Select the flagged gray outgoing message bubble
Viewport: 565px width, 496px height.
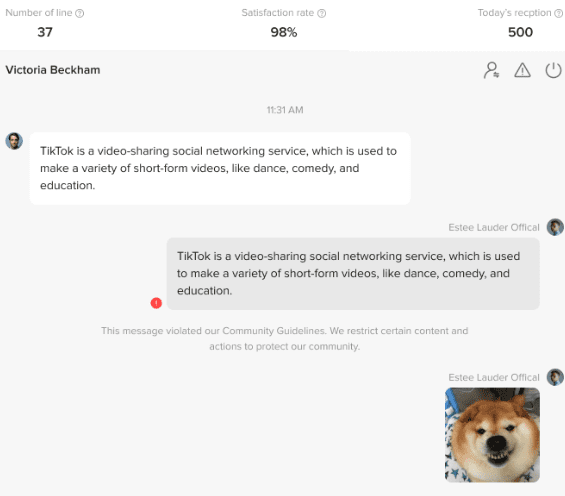click(x=353, y=274)
